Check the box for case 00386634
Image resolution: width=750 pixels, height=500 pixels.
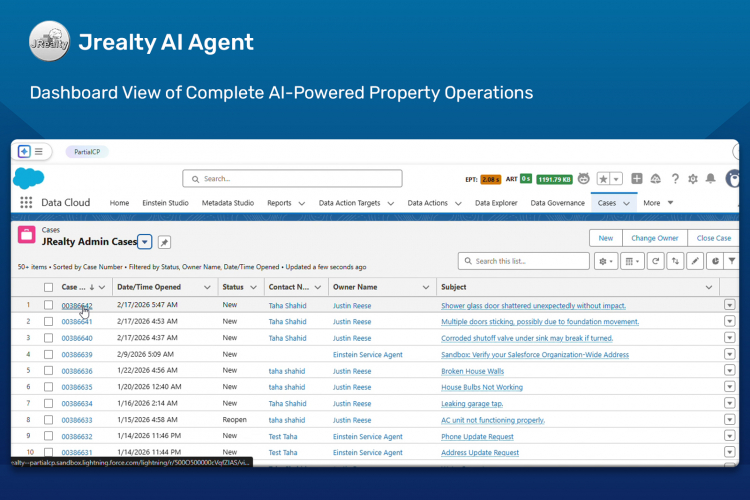coord(48,403)
